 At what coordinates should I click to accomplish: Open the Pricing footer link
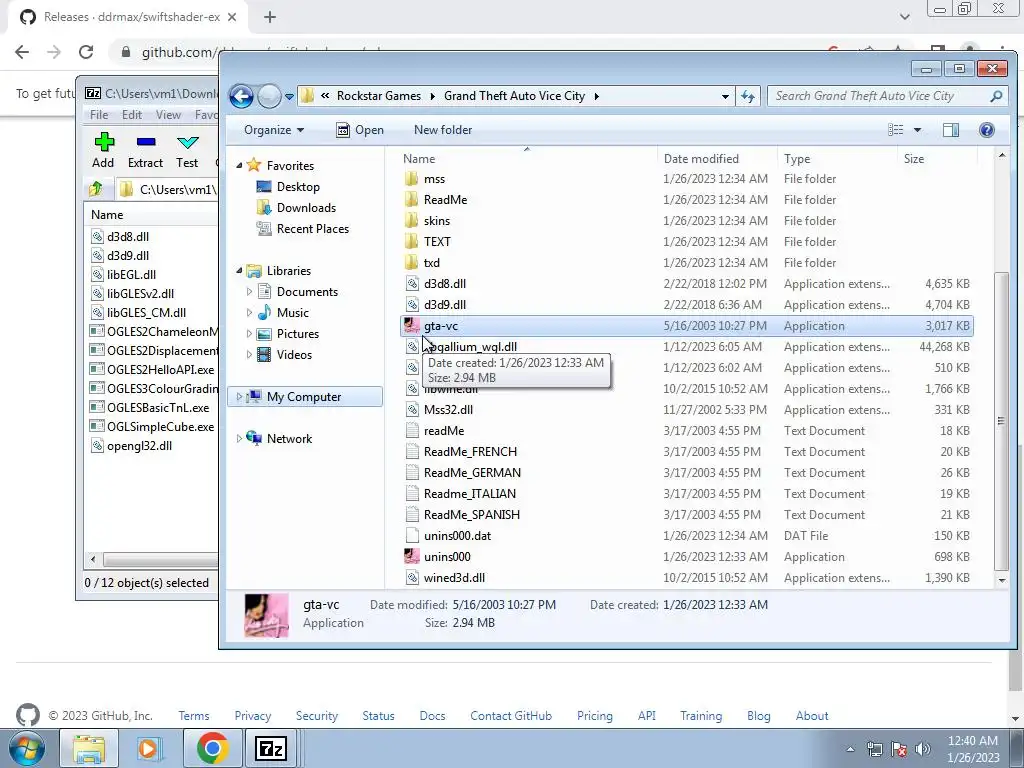pyautogui.click(x=594, y=716)
